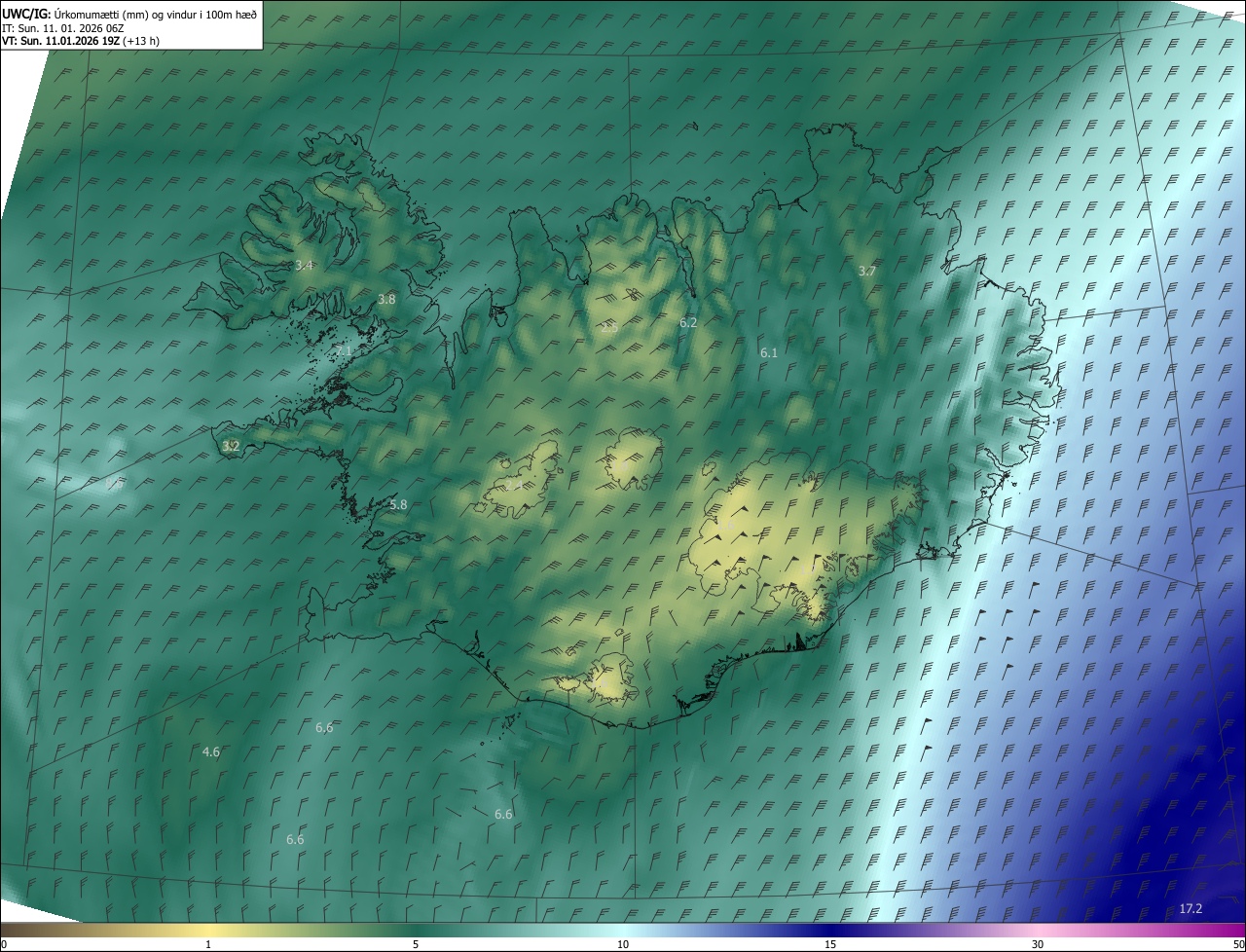
Task: Click the 3.7 value on the map
Action: (x=867, y=271)
